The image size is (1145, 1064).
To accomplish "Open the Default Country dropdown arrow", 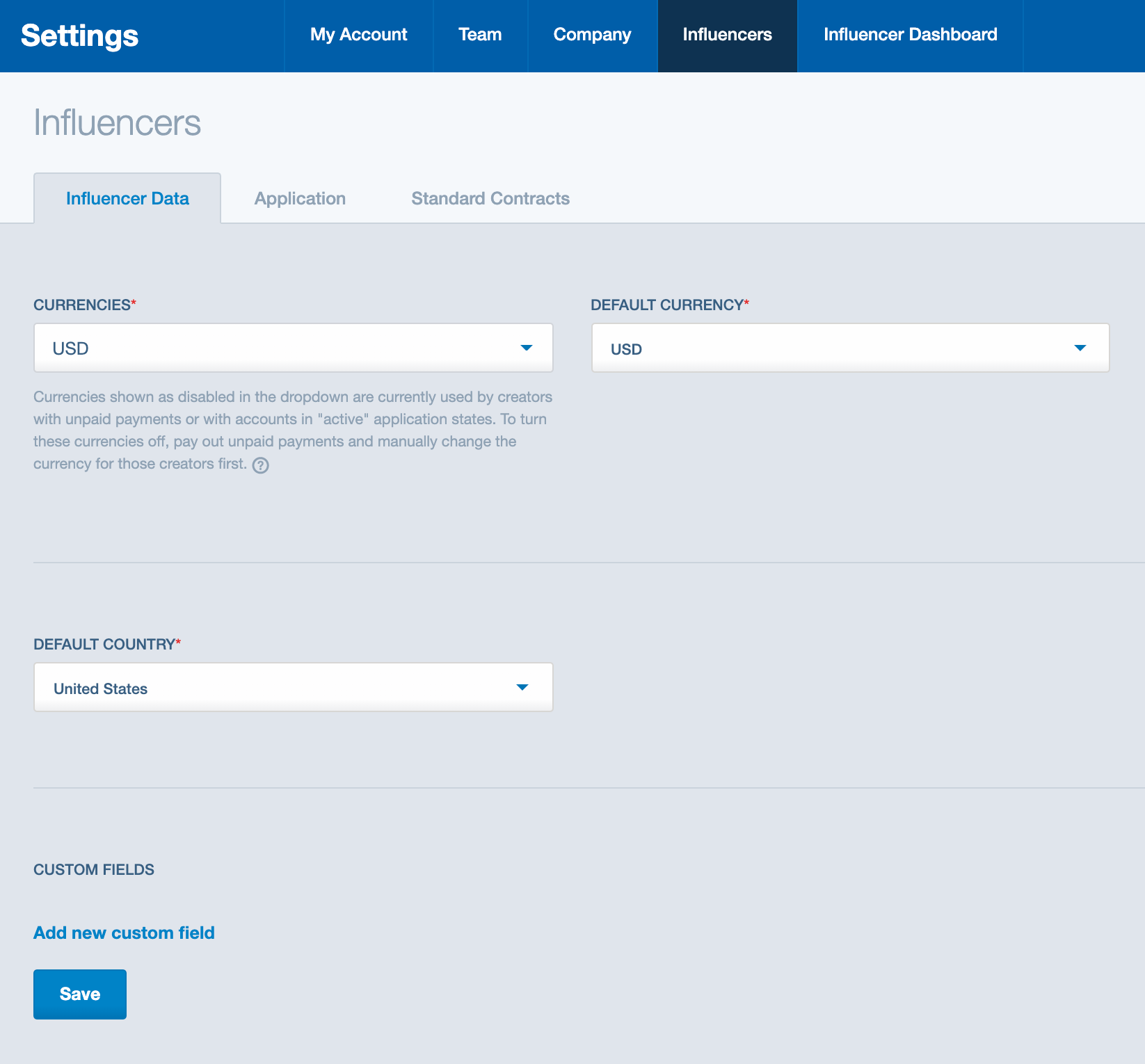I will tap(522, 687).
